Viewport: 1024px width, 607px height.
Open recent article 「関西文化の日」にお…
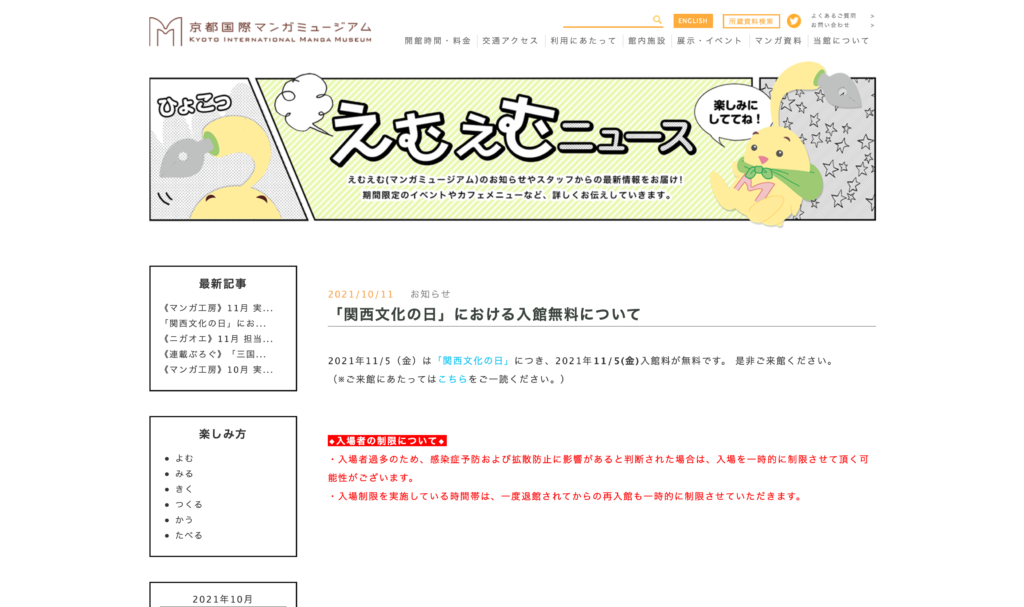coord(214,323)
